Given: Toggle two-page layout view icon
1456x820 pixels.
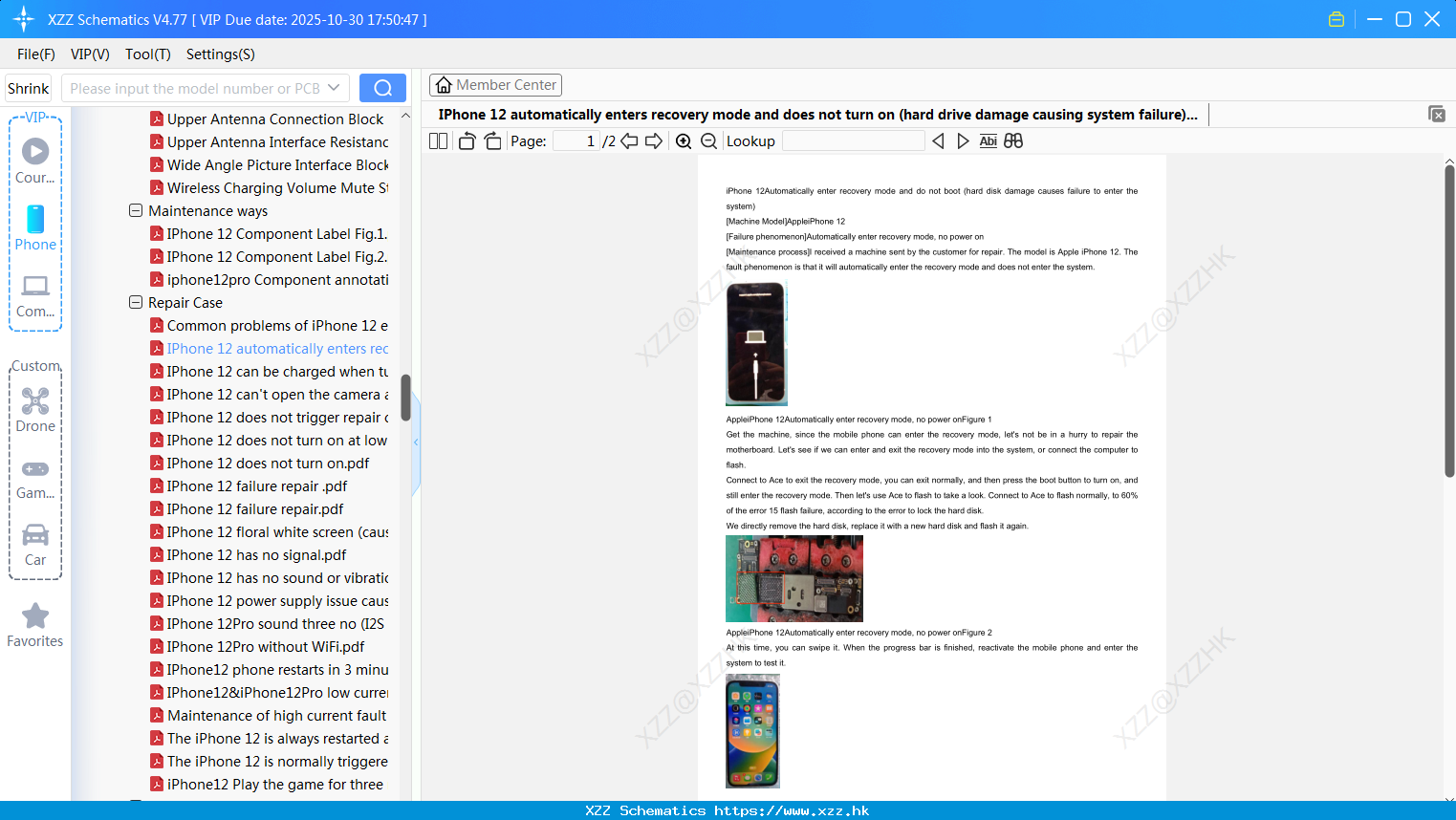Looking at the screenshot, I should (x=439, y=141).
